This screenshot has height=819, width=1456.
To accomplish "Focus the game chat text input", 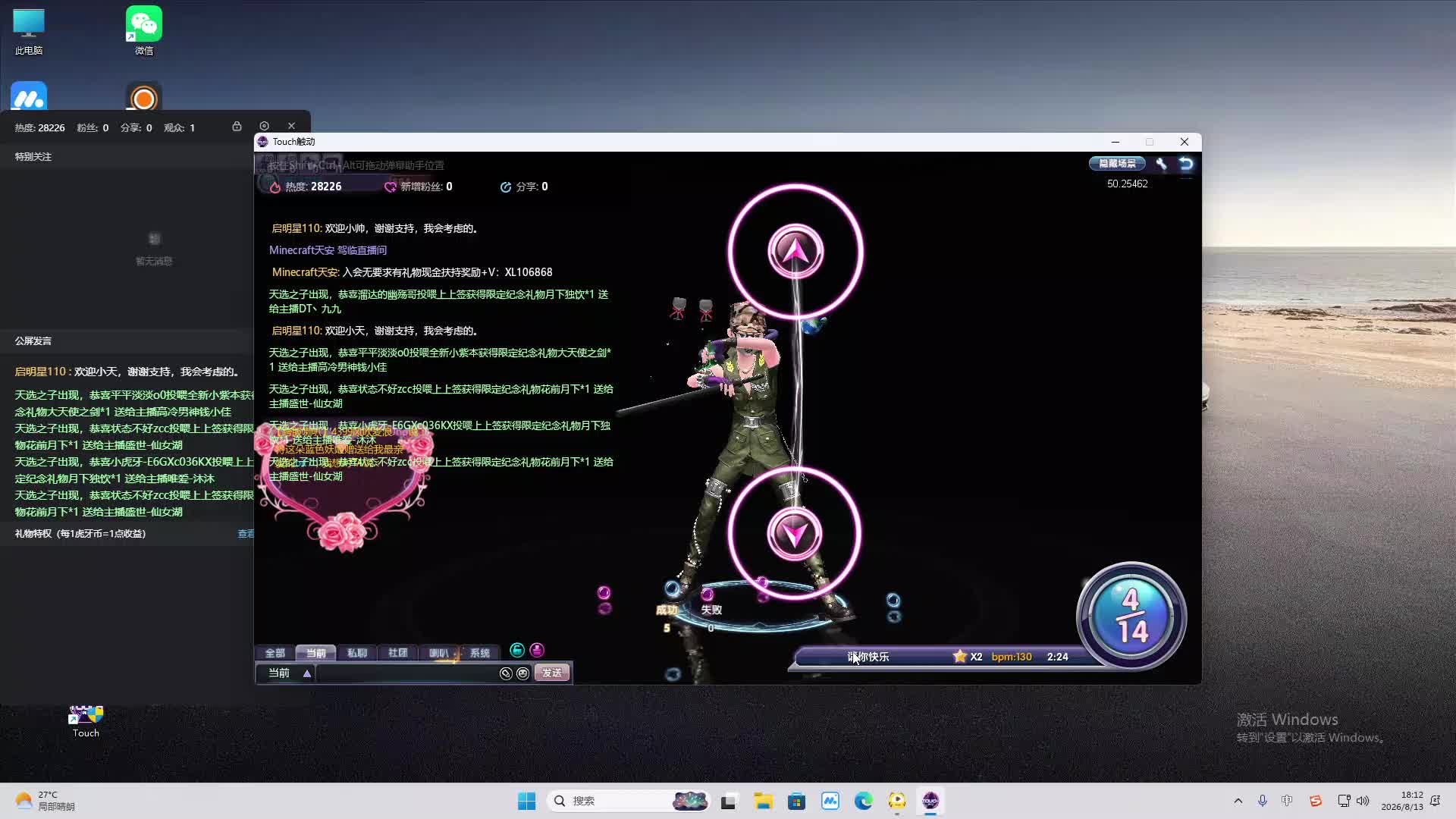I will click(407, 673).
